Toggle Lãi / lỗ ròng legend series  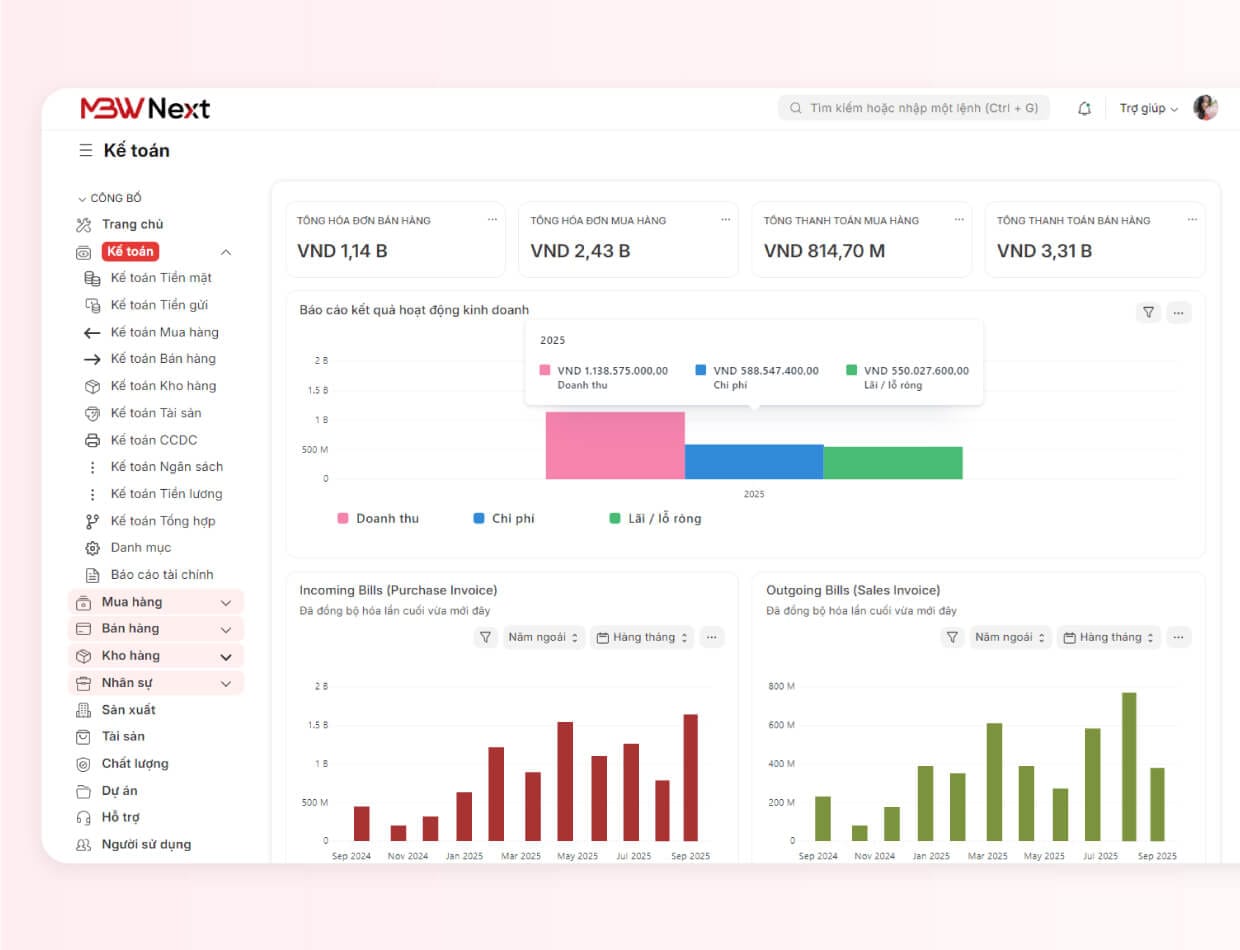pyautogui.click(x=655, y=518)
